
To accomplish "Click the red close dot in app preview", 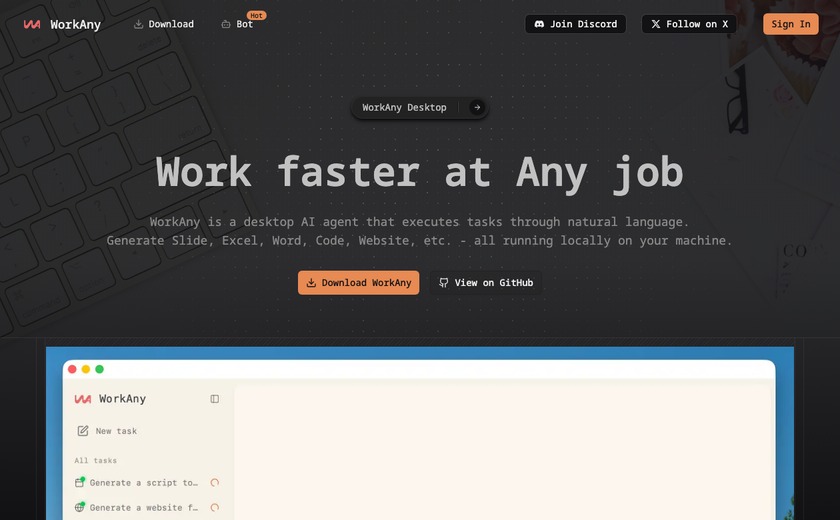I will pyautogui.click(x=72, y=369).
